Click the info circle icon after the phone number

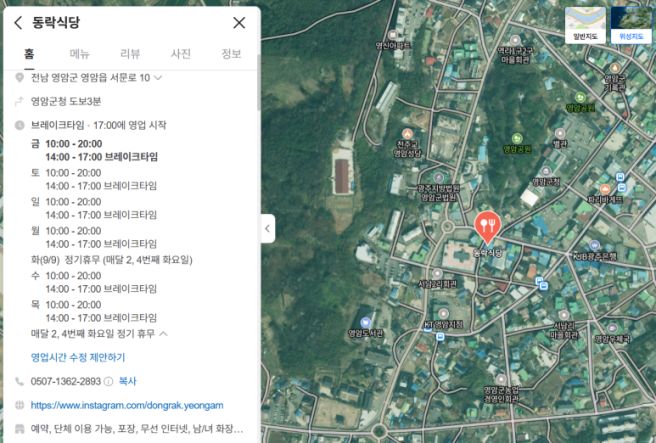[108, 381]
